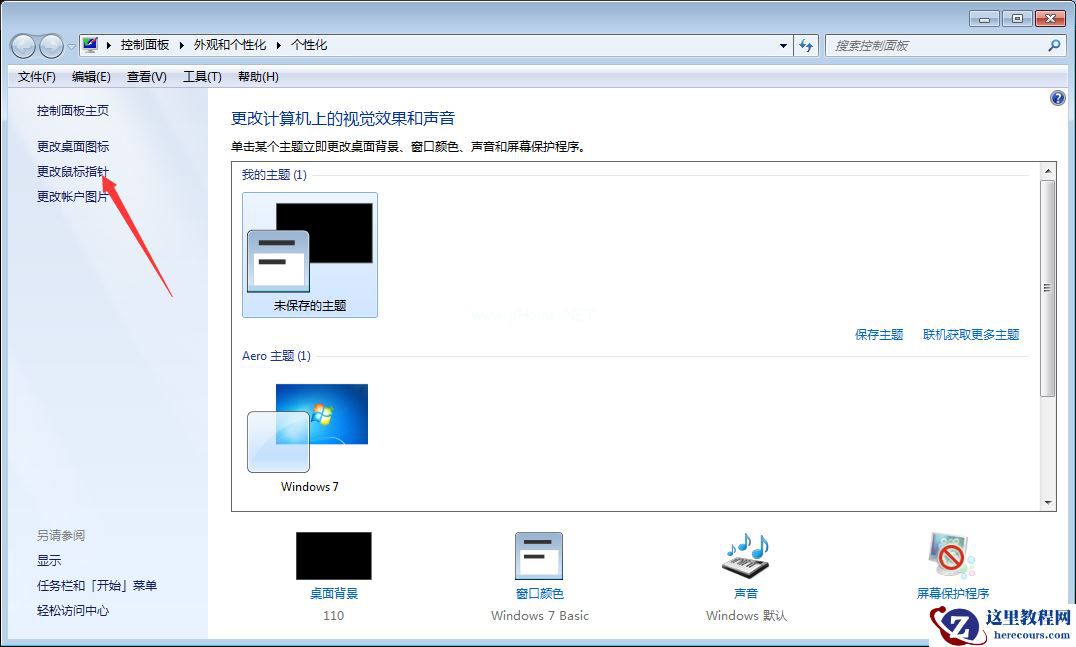Click 联机获取更多主题 link

971,334
